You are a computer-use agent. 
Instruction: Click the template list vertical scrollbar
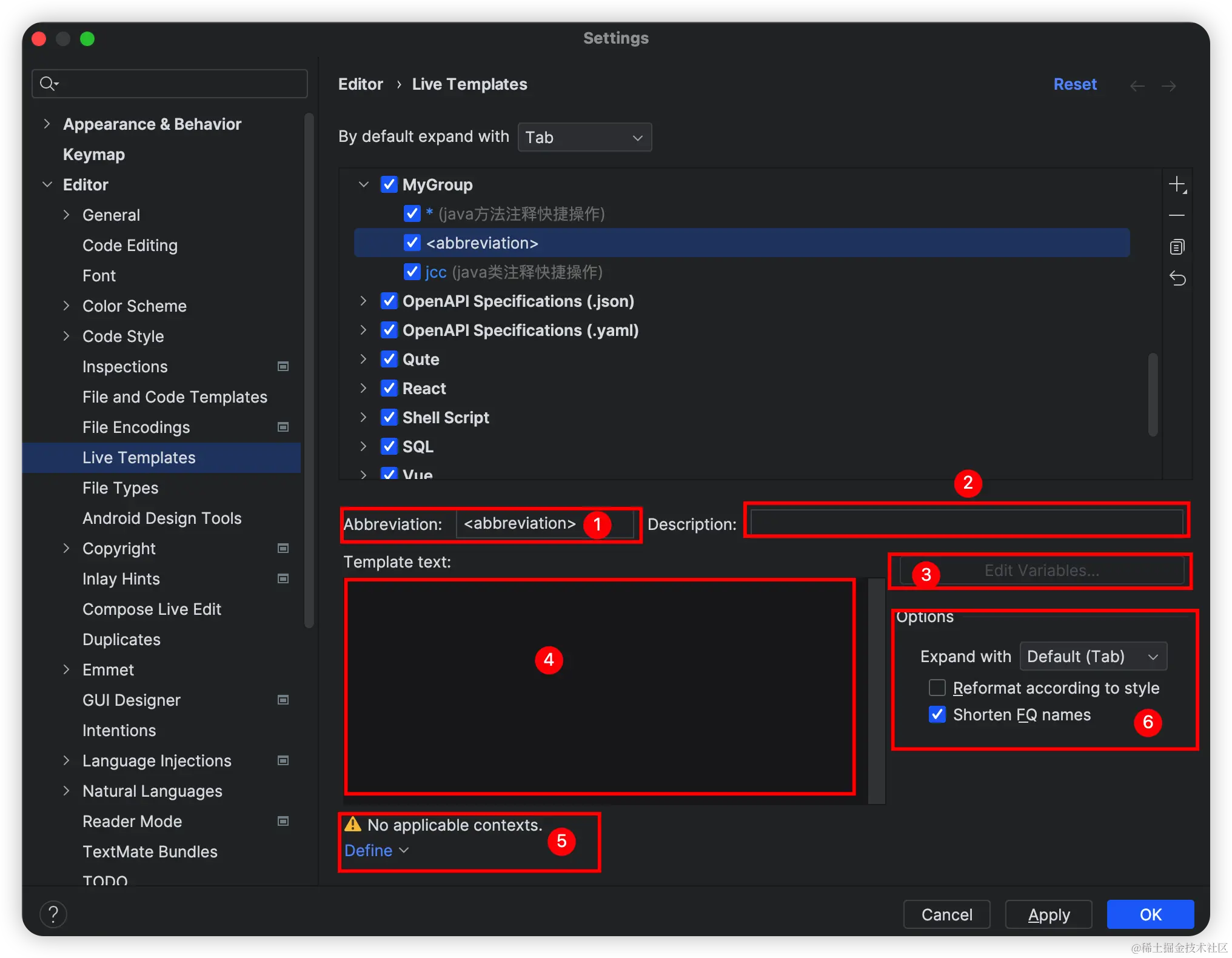tap(1153, 394)
